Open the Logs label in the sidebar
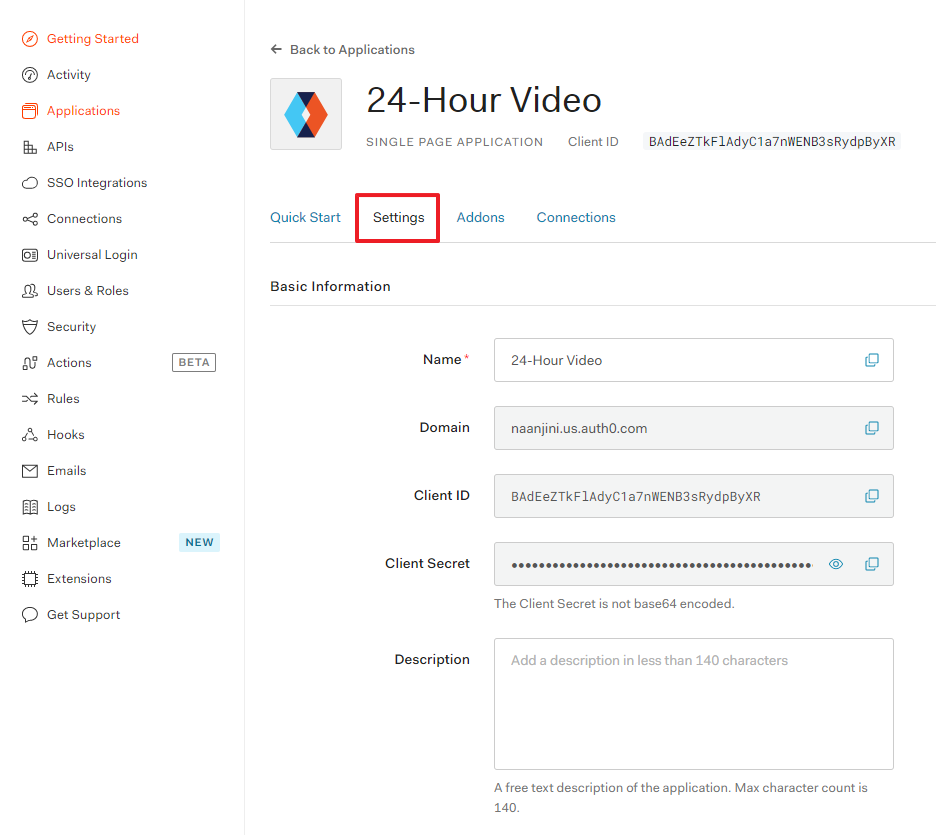This screenshot has width=936, height=835. click(x=61, y=507)
